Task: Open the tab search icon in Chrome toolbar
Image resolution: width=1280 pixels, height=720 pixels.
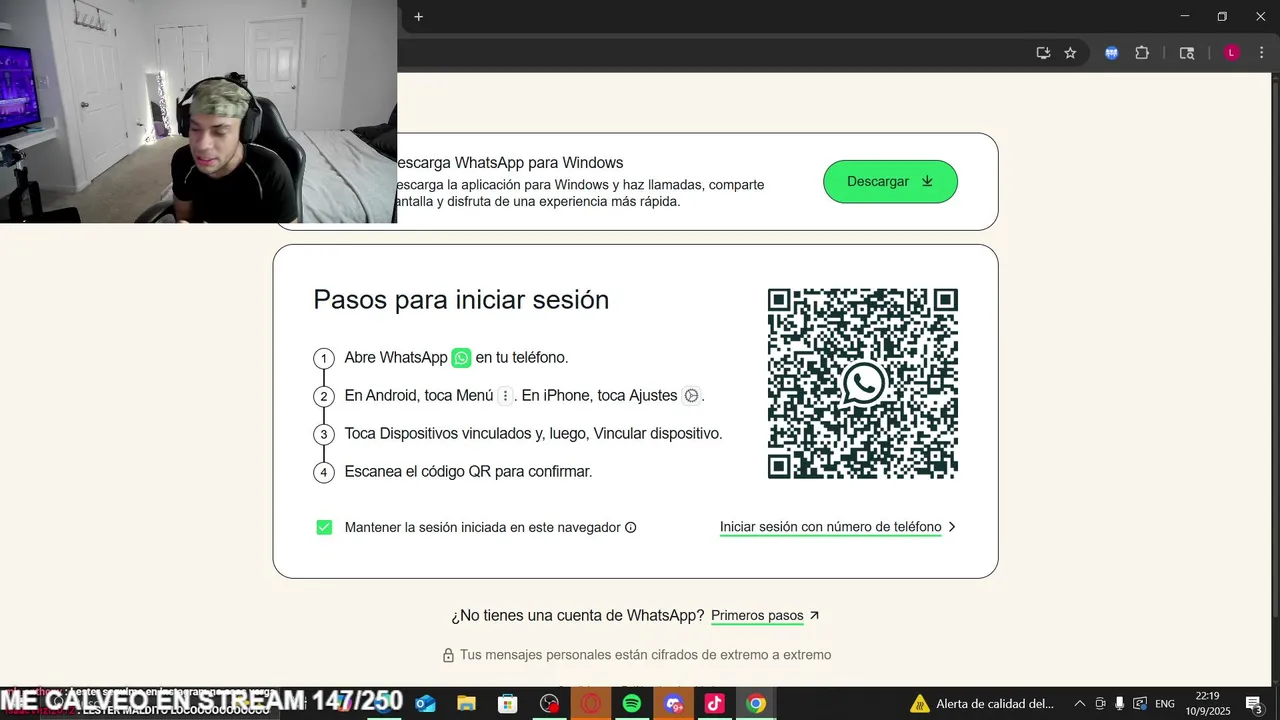Action: tap(1187, 53)
